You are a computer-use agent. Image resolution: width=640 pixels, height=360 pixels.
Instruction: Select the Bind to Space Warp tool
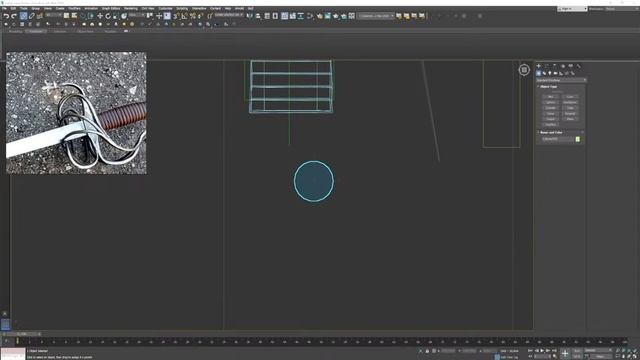point(40,16)
